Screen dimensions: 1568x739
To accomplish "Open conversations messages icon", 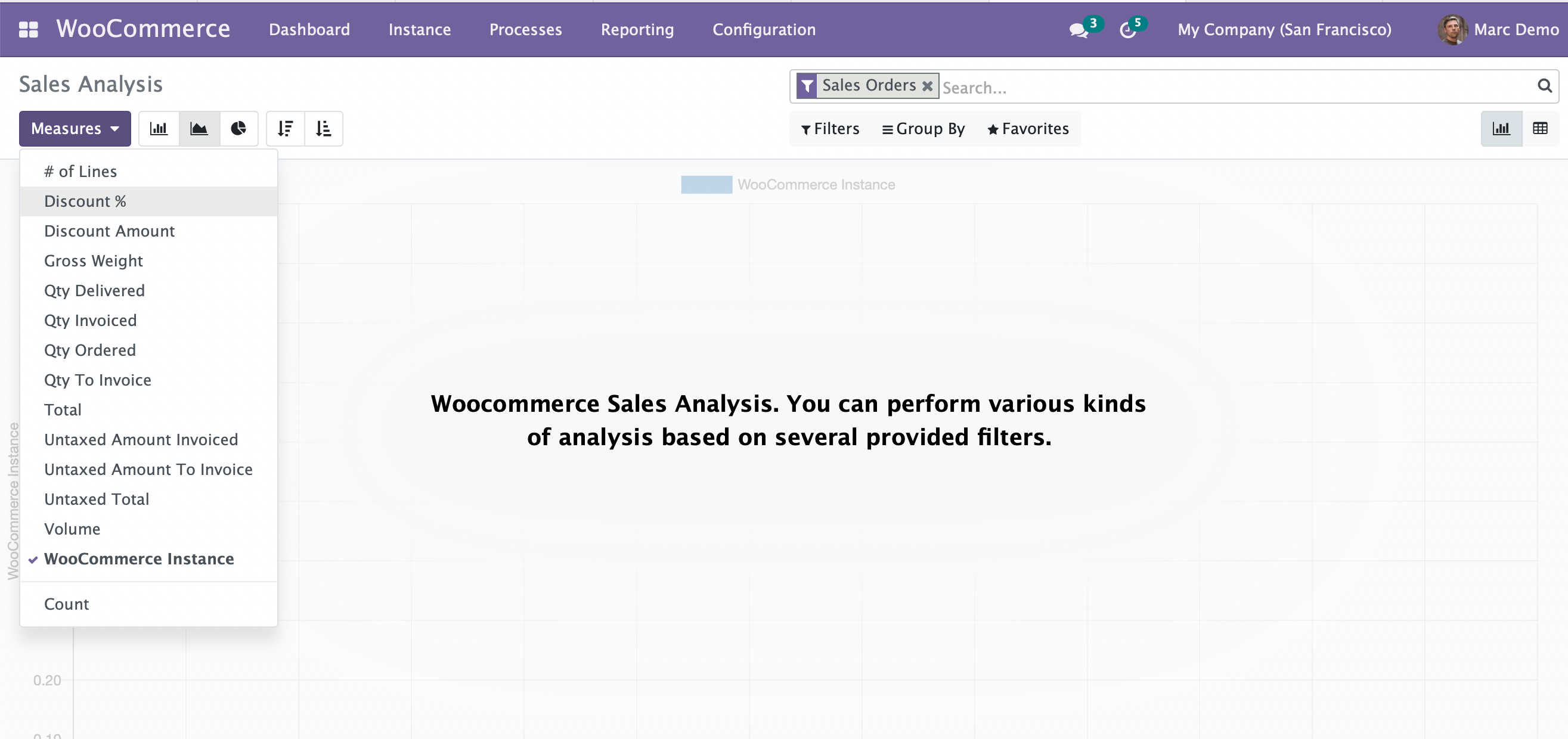I will click(1078, 30).
